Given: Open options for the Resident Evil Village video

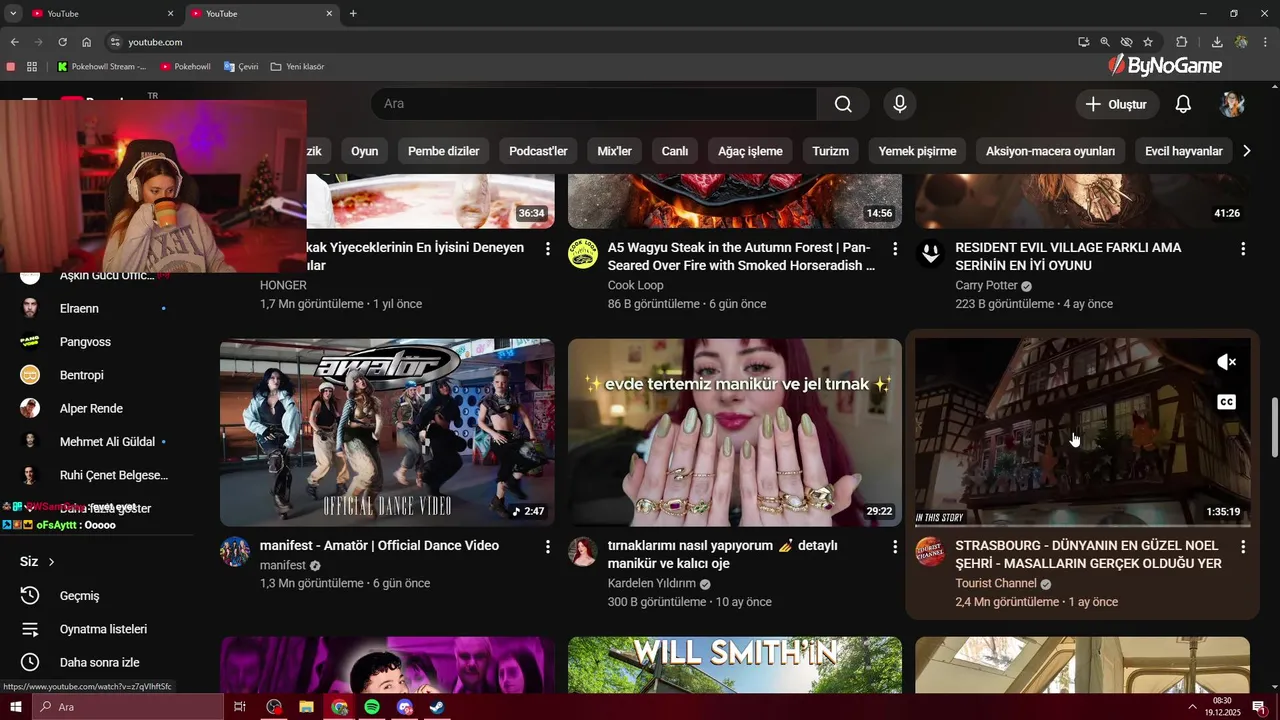Looking at the screenshot, I should 1243,248.
